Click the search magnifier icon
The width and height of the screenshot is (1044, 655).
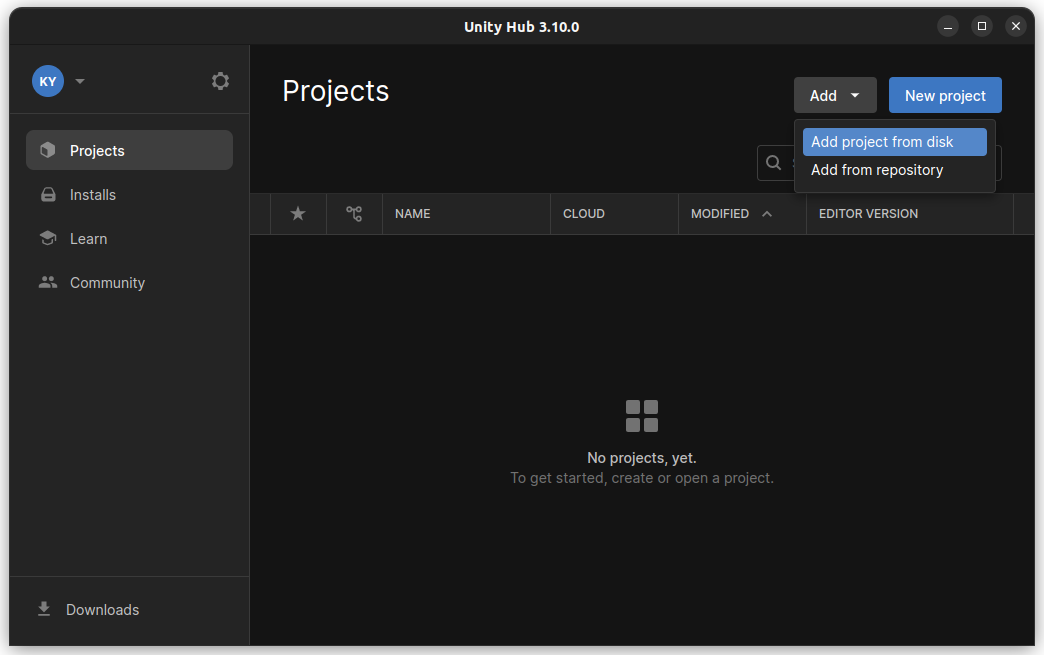pos(773,162)
